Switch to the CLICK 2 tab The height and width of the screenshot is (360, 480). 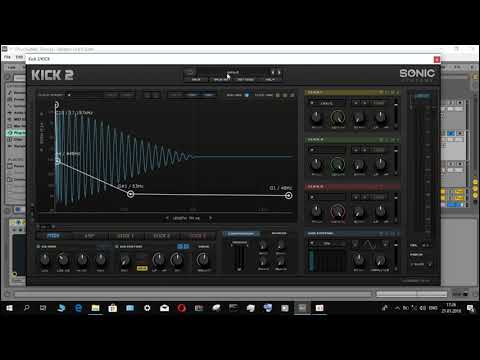point(162,236)
